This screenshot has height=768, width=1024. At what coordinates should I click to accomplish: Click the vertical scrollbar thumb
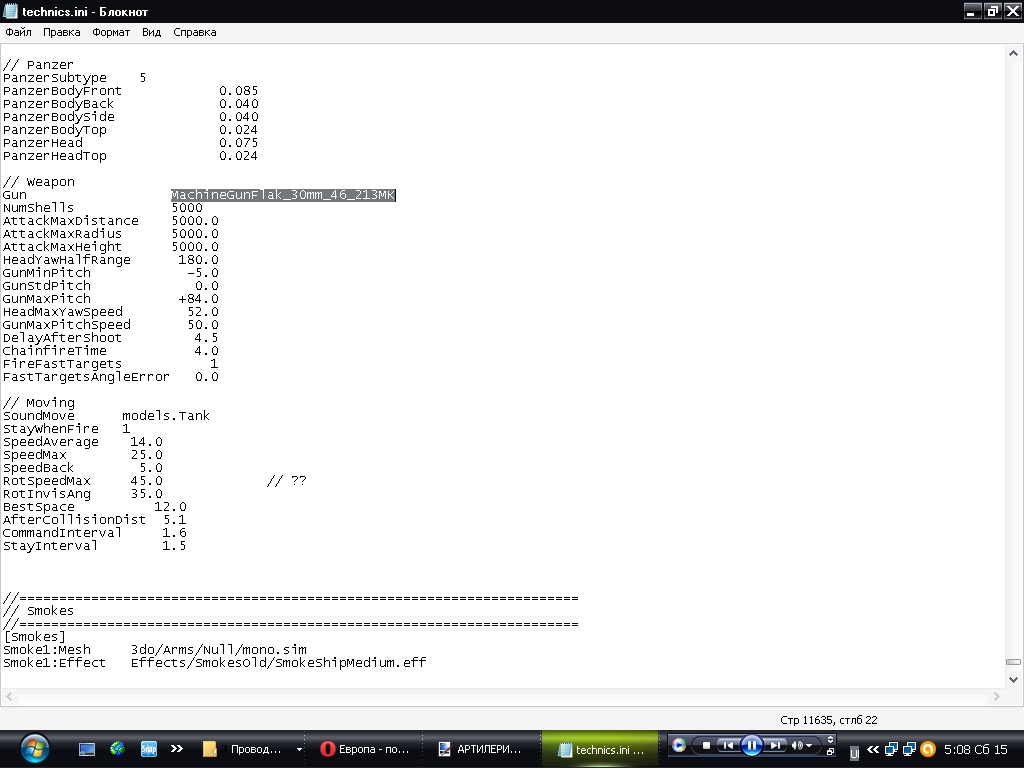pos(1013,662)
